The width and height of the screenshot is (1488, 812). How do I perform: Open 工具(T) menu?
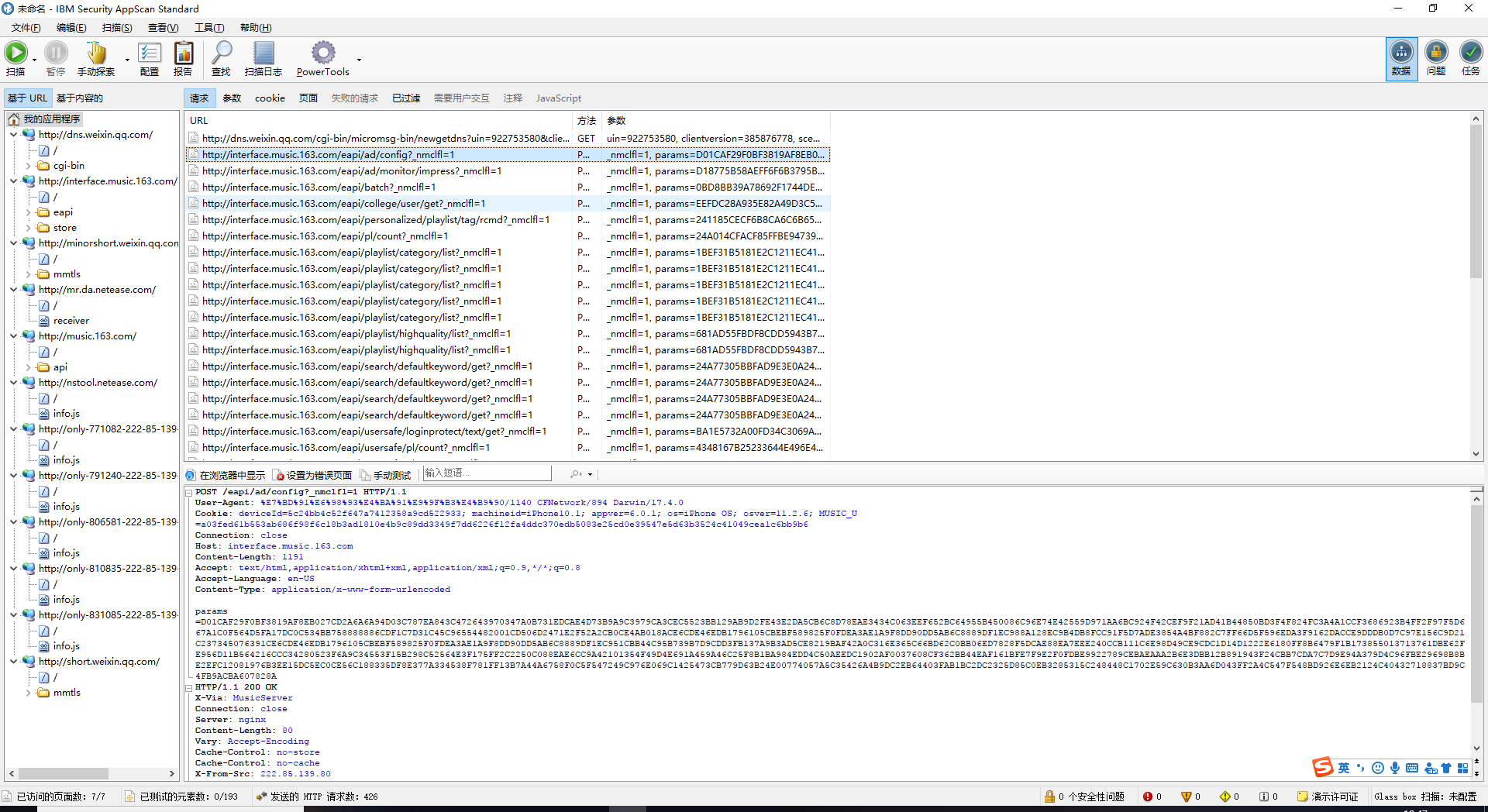209,28
